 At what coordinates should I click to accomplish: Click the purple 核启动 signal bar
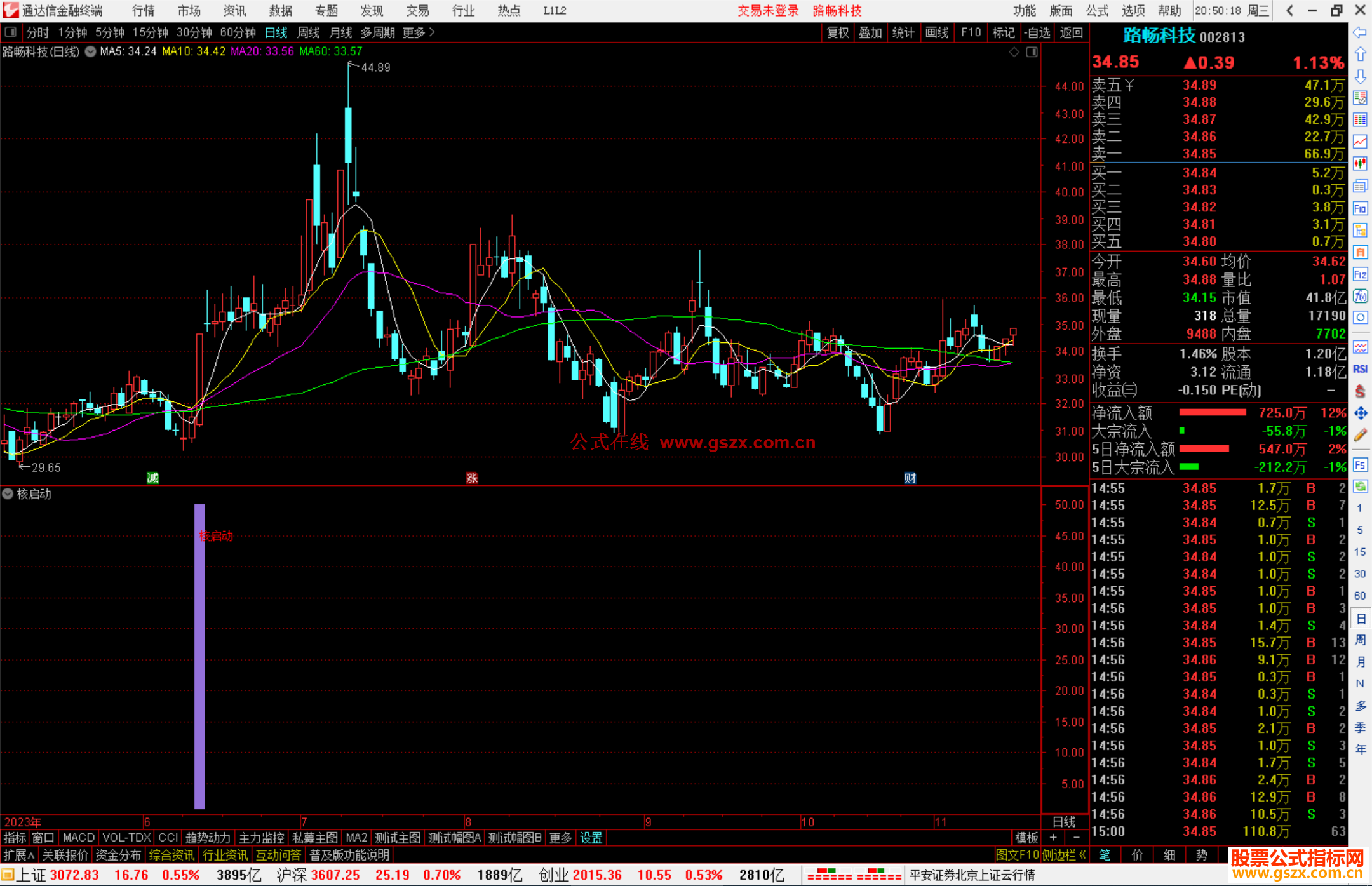[x=199, y=655]
